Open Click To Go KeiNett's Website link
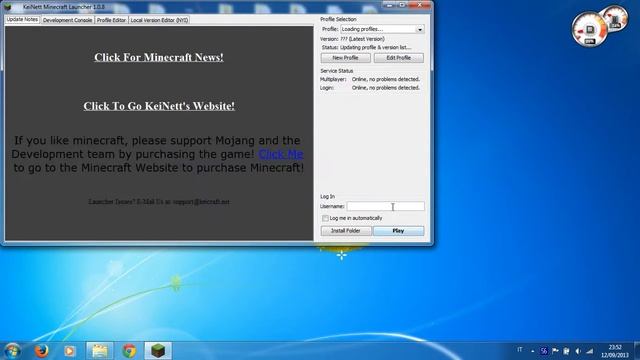Viewport: 640px width, 360px height. (x=159, y=106)
